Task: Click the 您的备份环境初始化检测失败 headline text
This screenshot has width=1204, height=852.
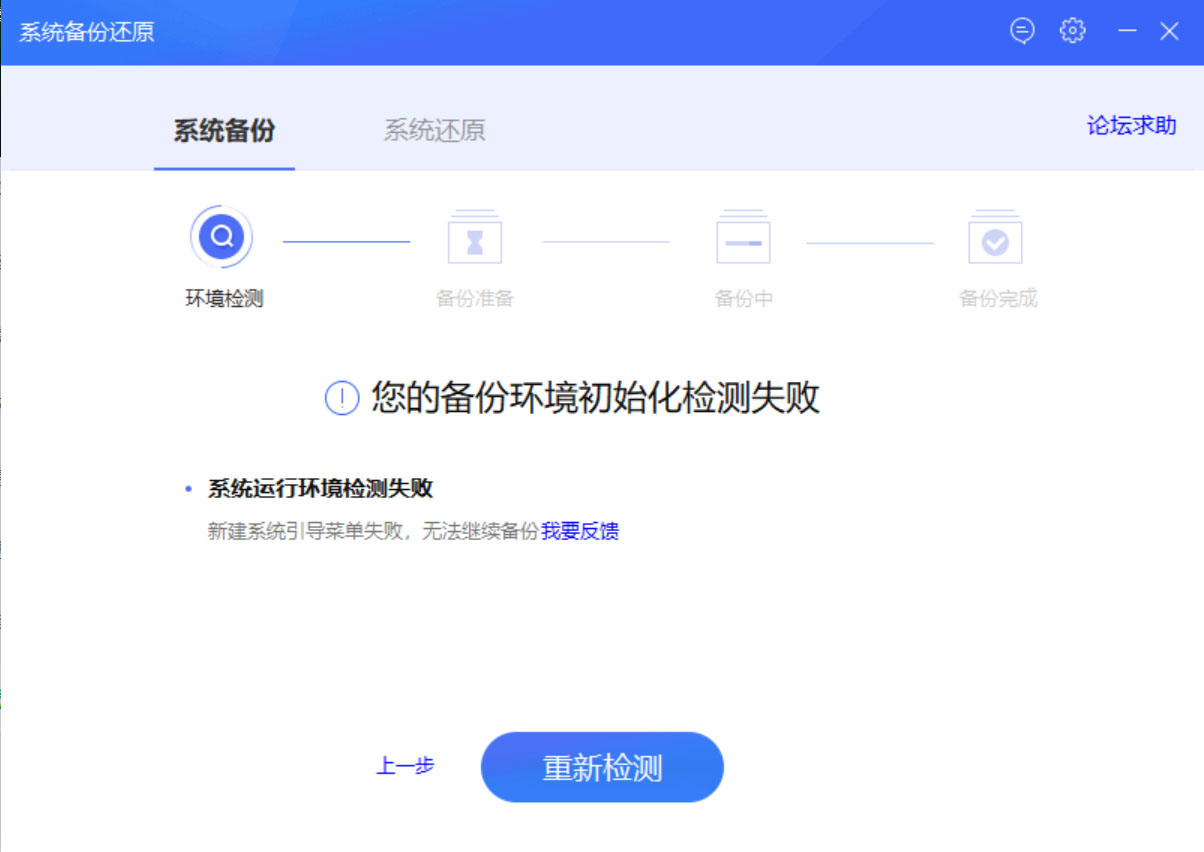Action: (595, 399)
